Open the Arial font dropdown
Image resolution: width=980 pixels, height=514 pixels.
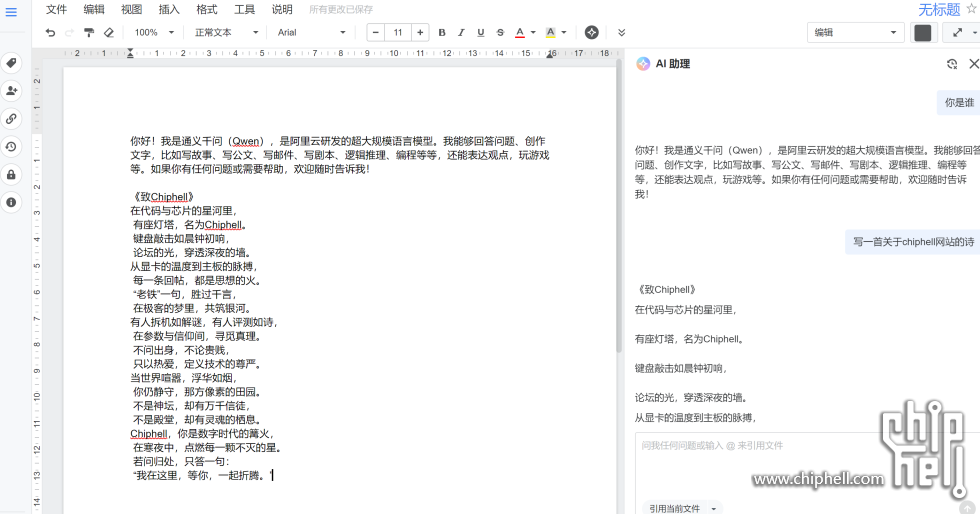coord(311,33)
